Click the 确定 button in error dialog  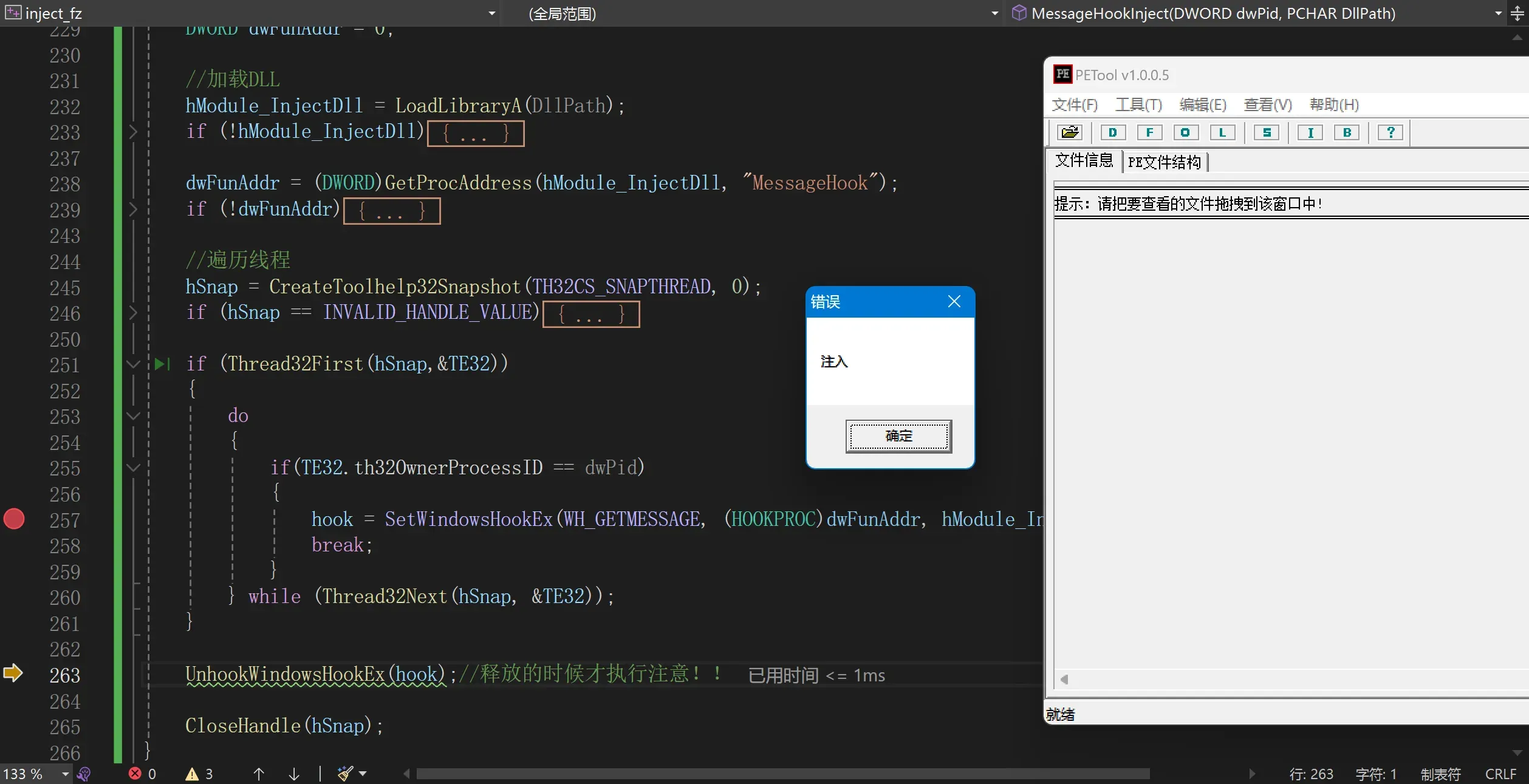tap(898, 436)
